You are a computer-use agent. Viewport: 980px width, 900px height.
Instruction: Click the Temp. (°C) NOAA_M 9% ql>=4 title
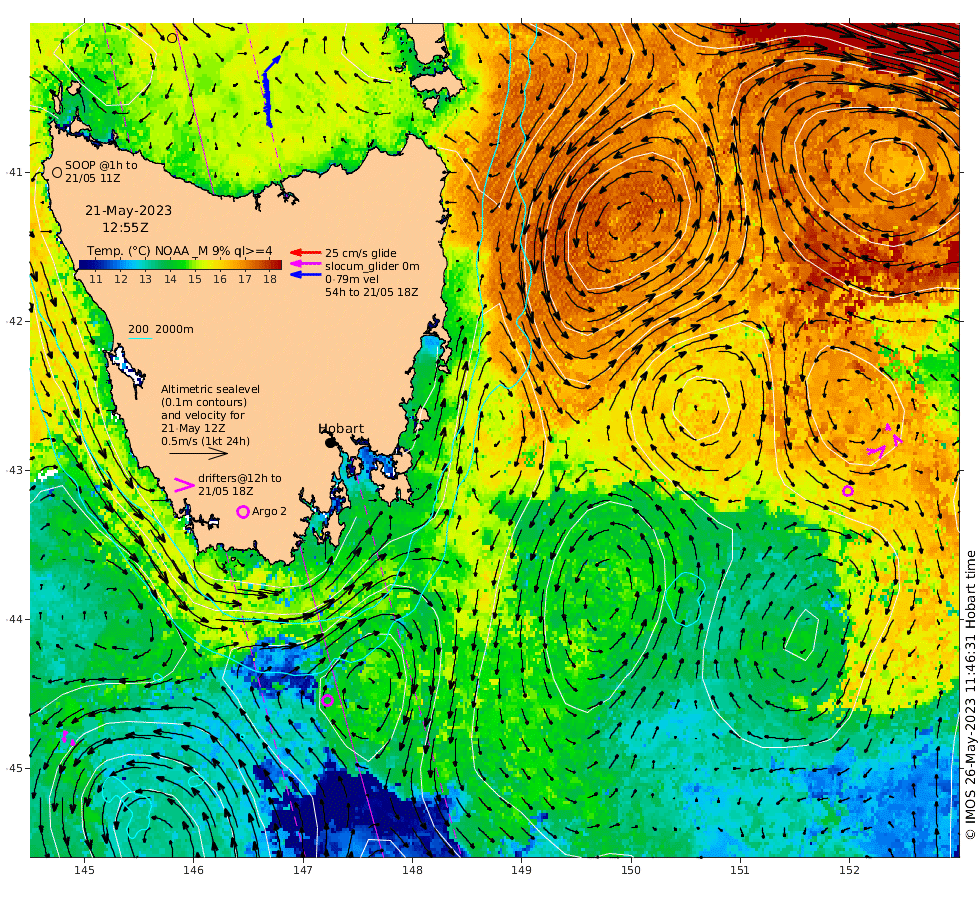179,251
